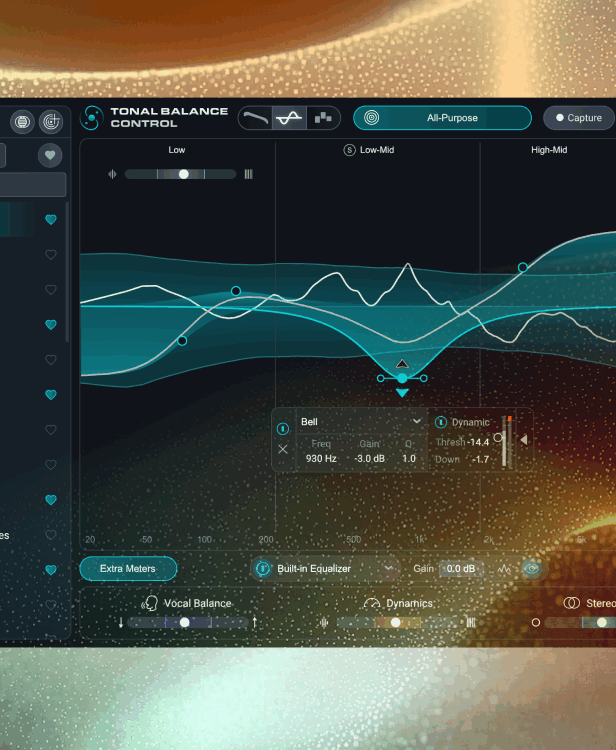Click the round striped icon beside the radar icon
Screen dimensions: 616x750
point(22,121)
